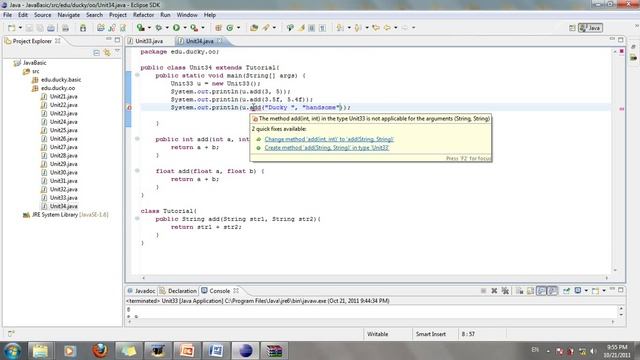
Task: Click the Last Edit Location arrow icon
Action: click(376, 28)
